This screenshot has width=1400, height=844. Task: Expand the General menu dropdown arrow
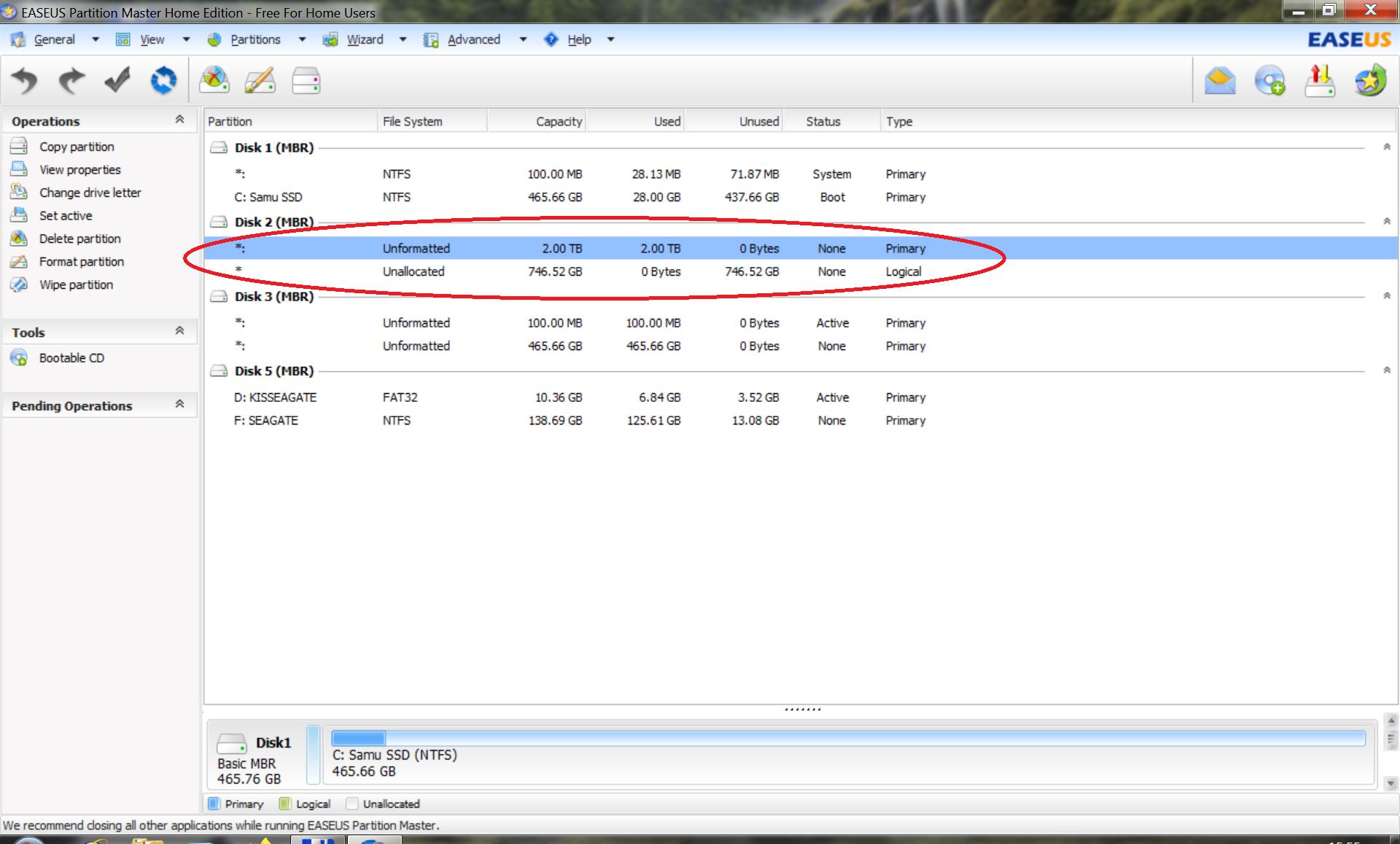click(96, 39)
